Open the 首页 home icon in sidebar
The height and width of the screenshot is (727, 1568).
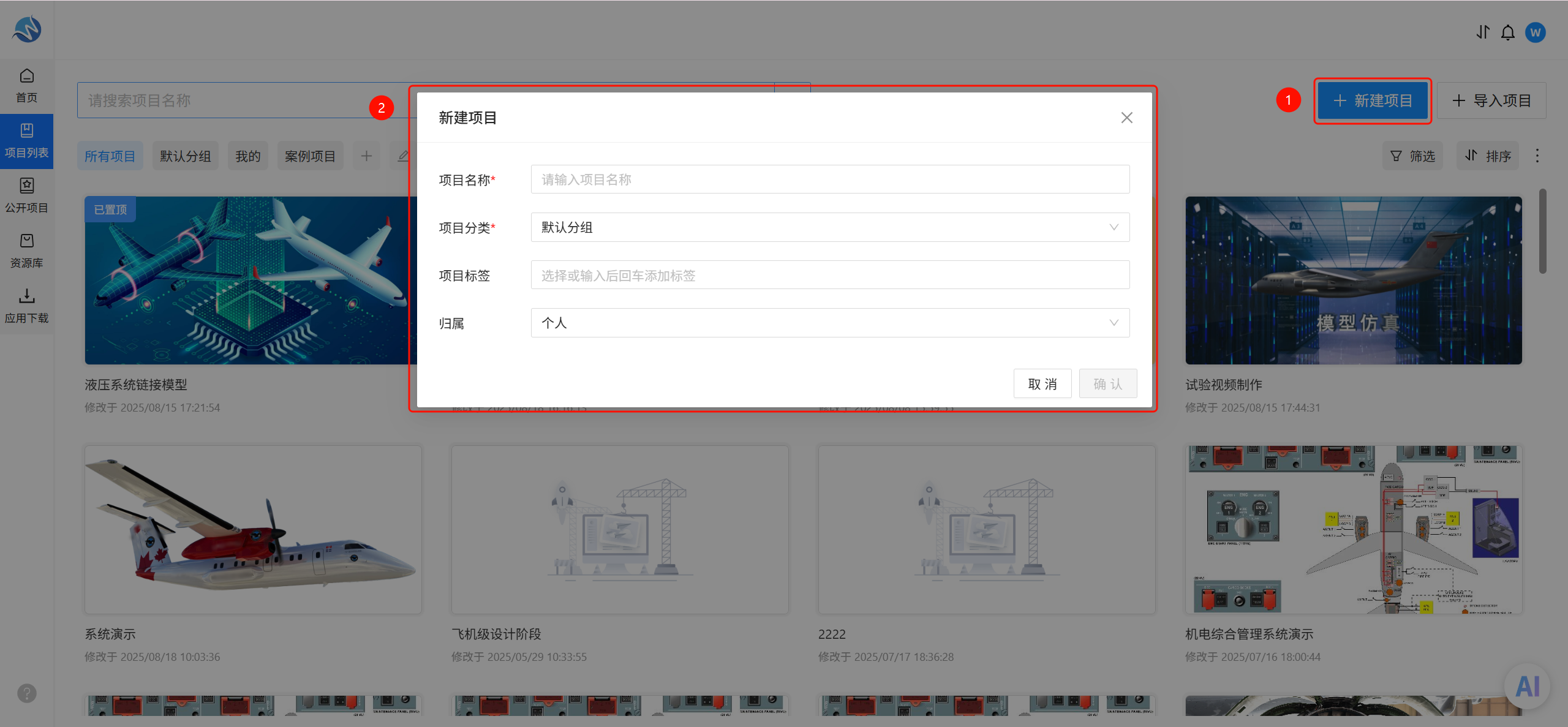coord(26,86)
